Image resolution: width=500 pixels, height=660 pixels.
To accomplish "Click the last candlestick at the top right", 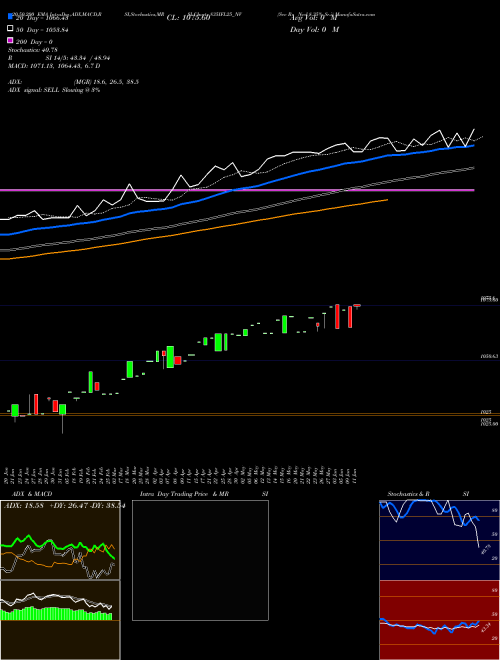I will [357, 306].
